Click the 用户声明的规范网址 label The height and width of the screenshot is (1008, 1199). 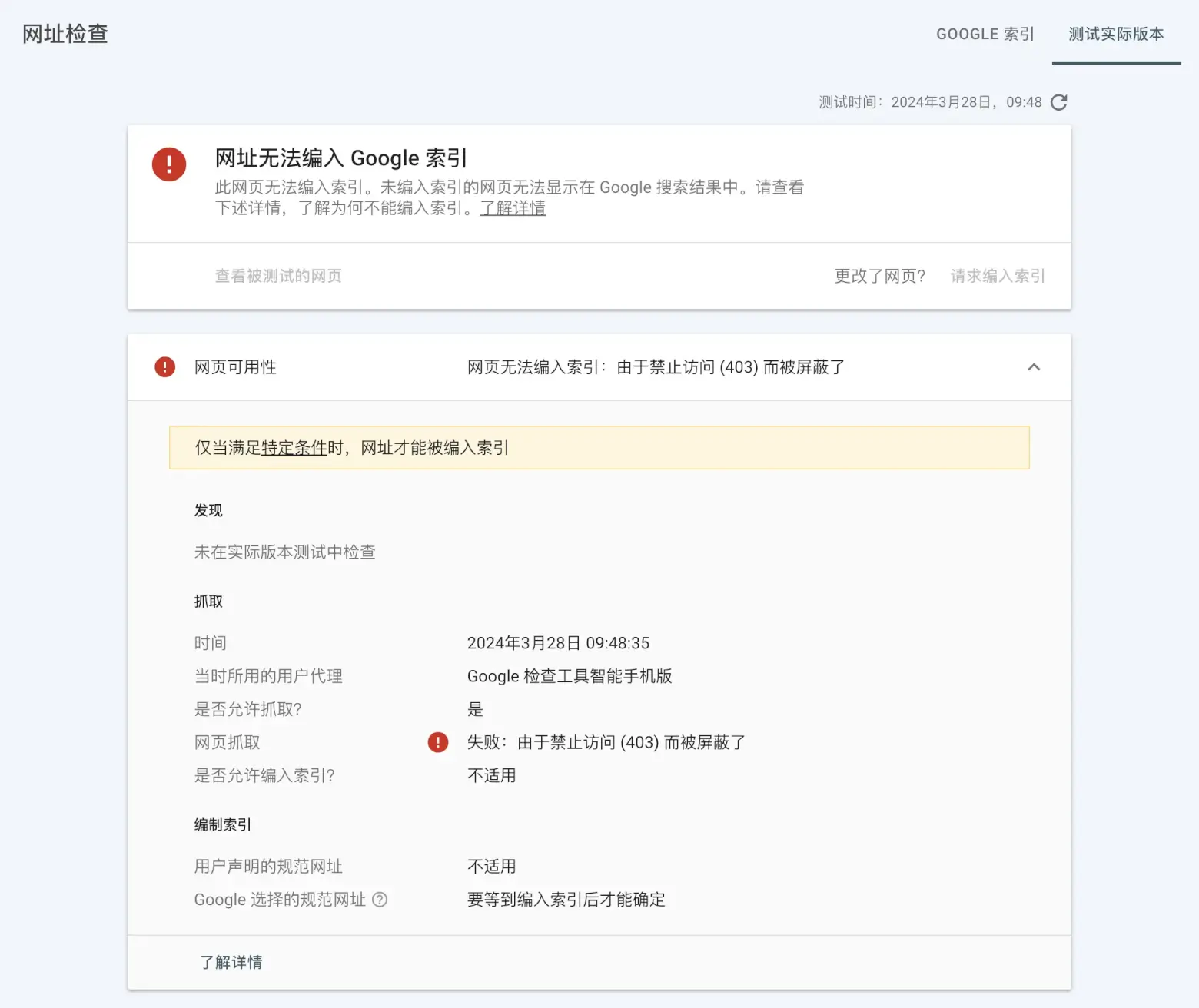point(268,867)
